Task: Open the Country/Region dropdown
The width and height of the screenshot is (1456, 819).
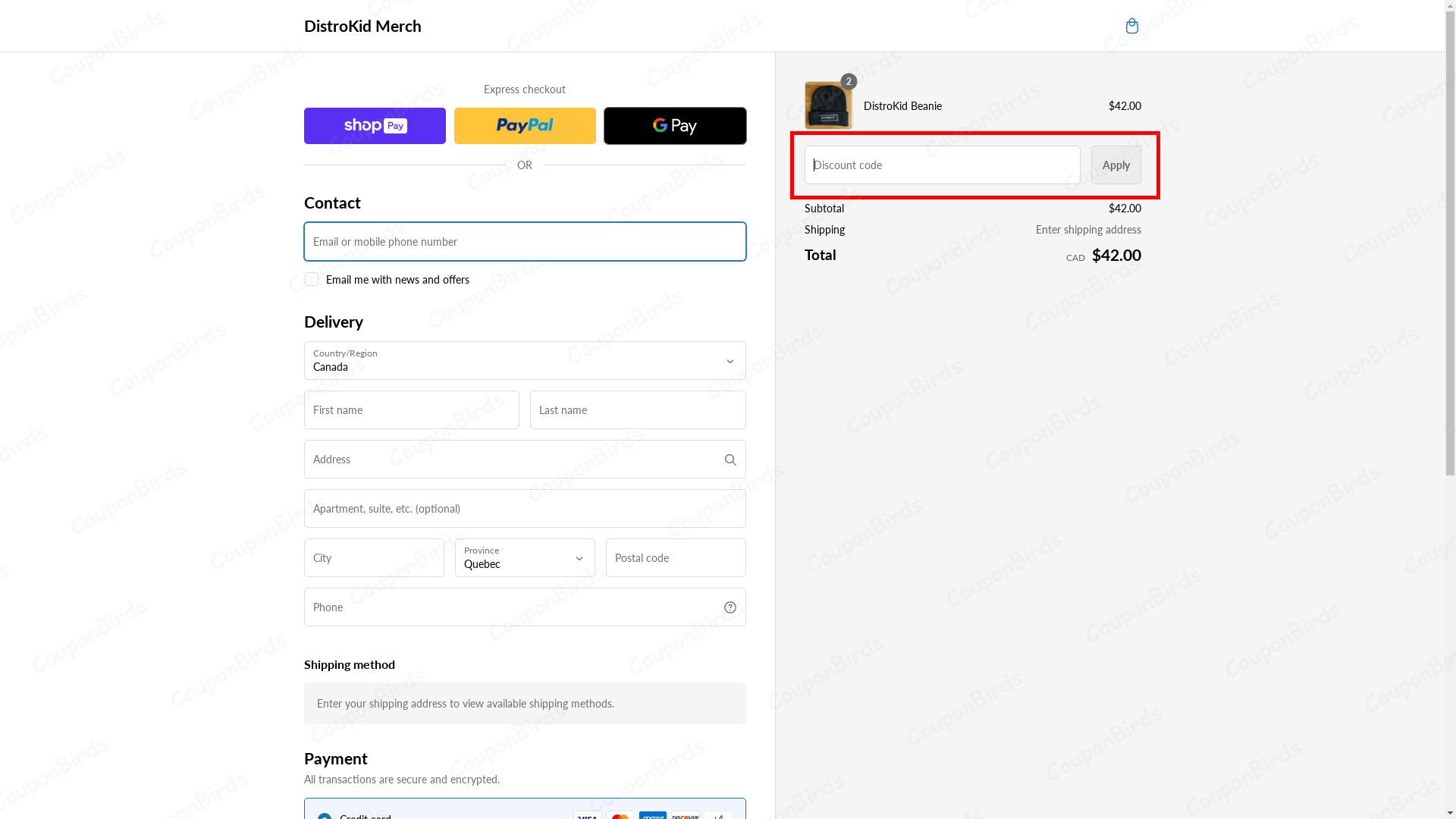Action: [525, 361]
